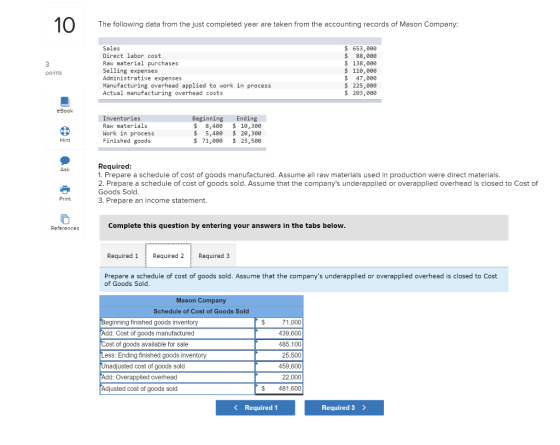
Task: Open the Ask chat bubble icon
Action: (x=65, y=160)
